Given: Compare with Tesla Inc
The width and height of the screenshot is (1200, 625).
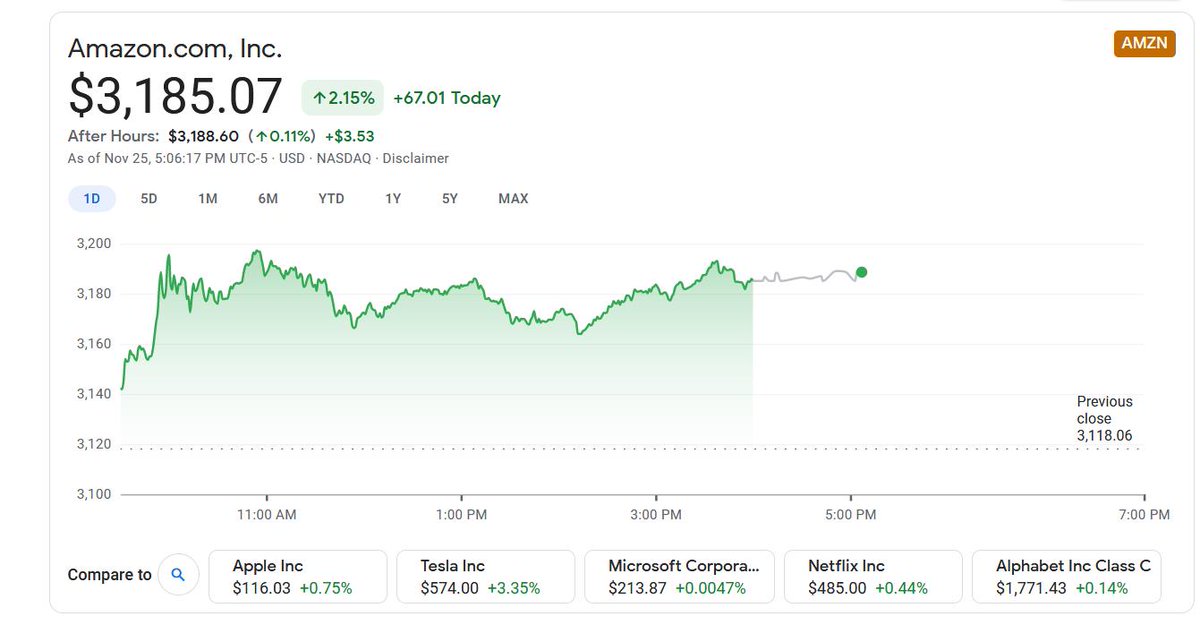Looking at the screenshot, I should (486, 576).
